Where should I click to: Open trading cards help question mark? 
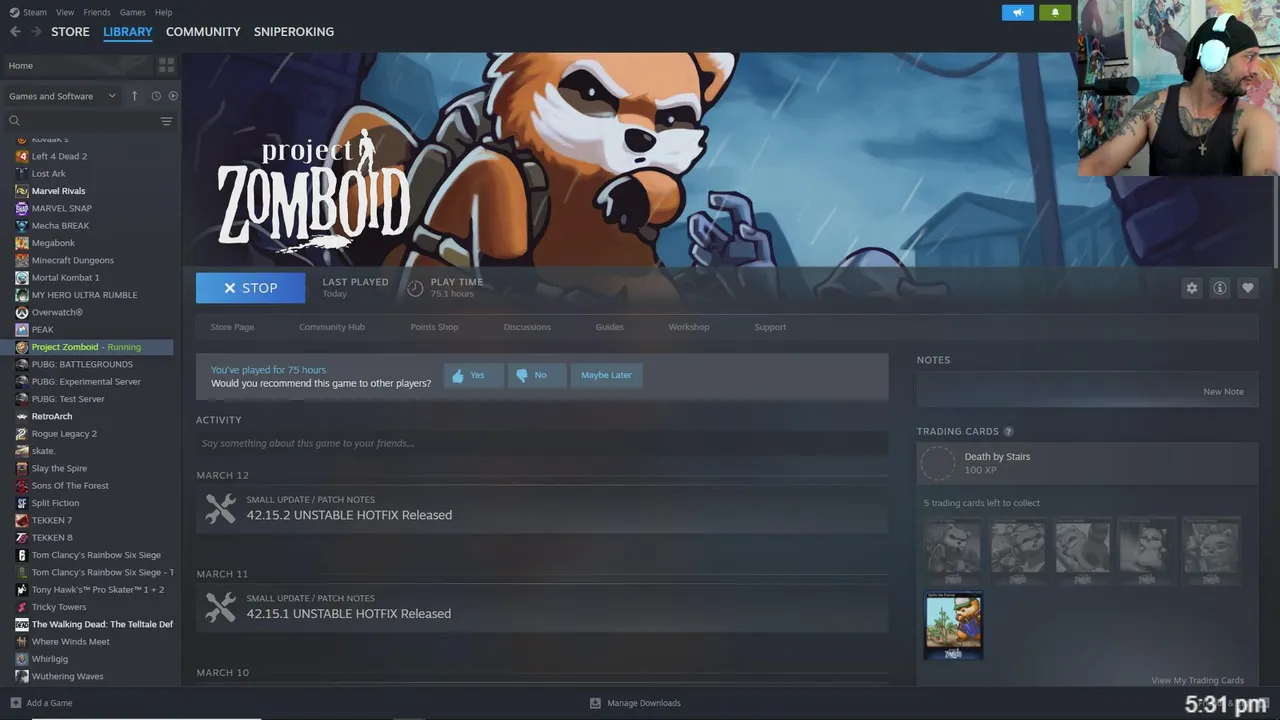pyautogui.click(x=1008, y=432)
